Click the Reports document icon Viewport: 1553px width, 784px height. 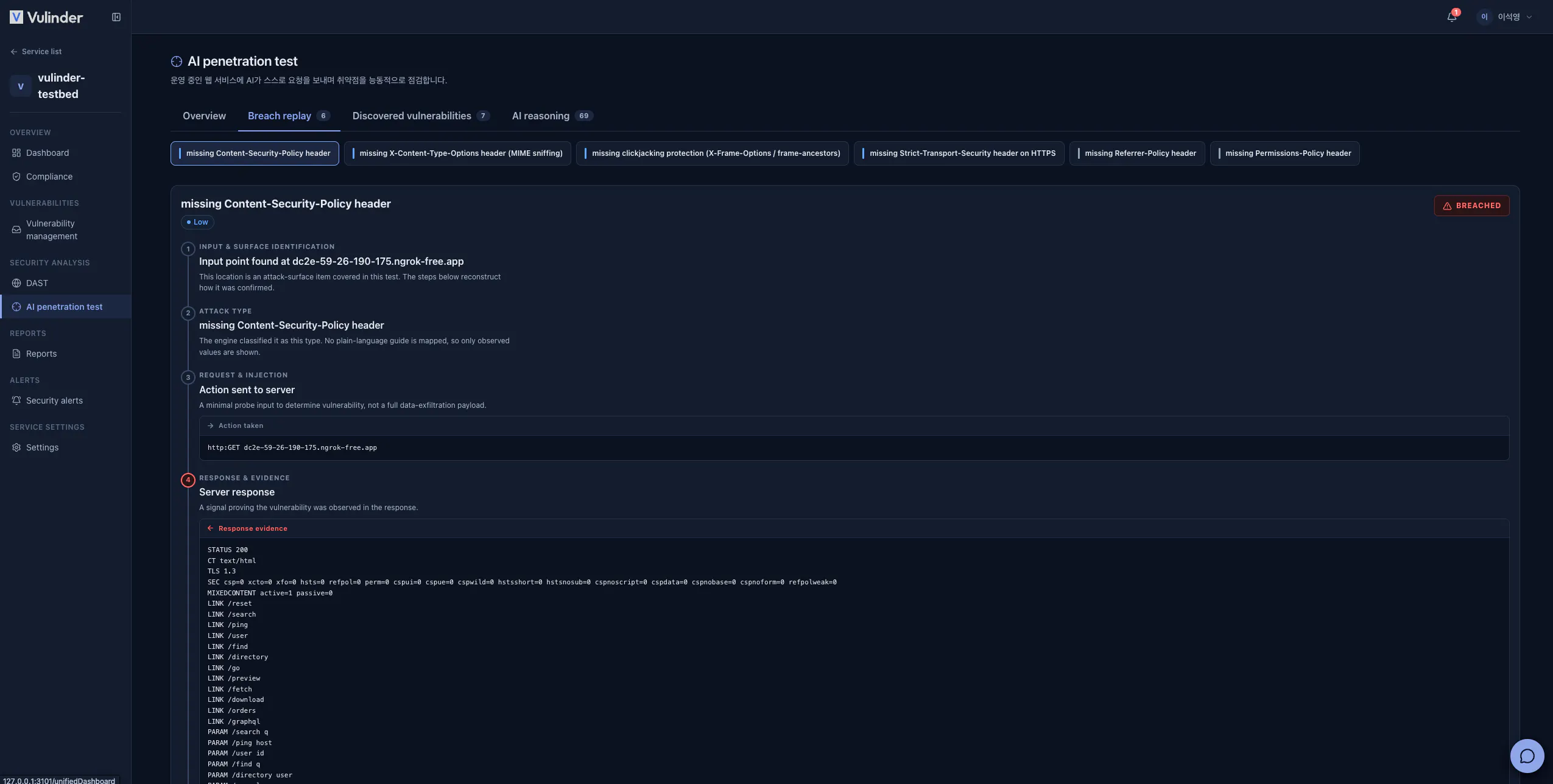(x=16, y=354)
